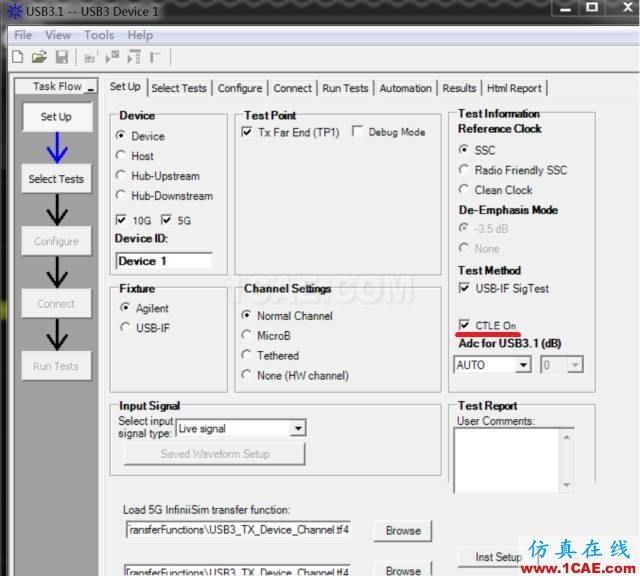Choose Hub-Downstream device type
Viewport: 640px width, 576px height.
click(120, 195)
